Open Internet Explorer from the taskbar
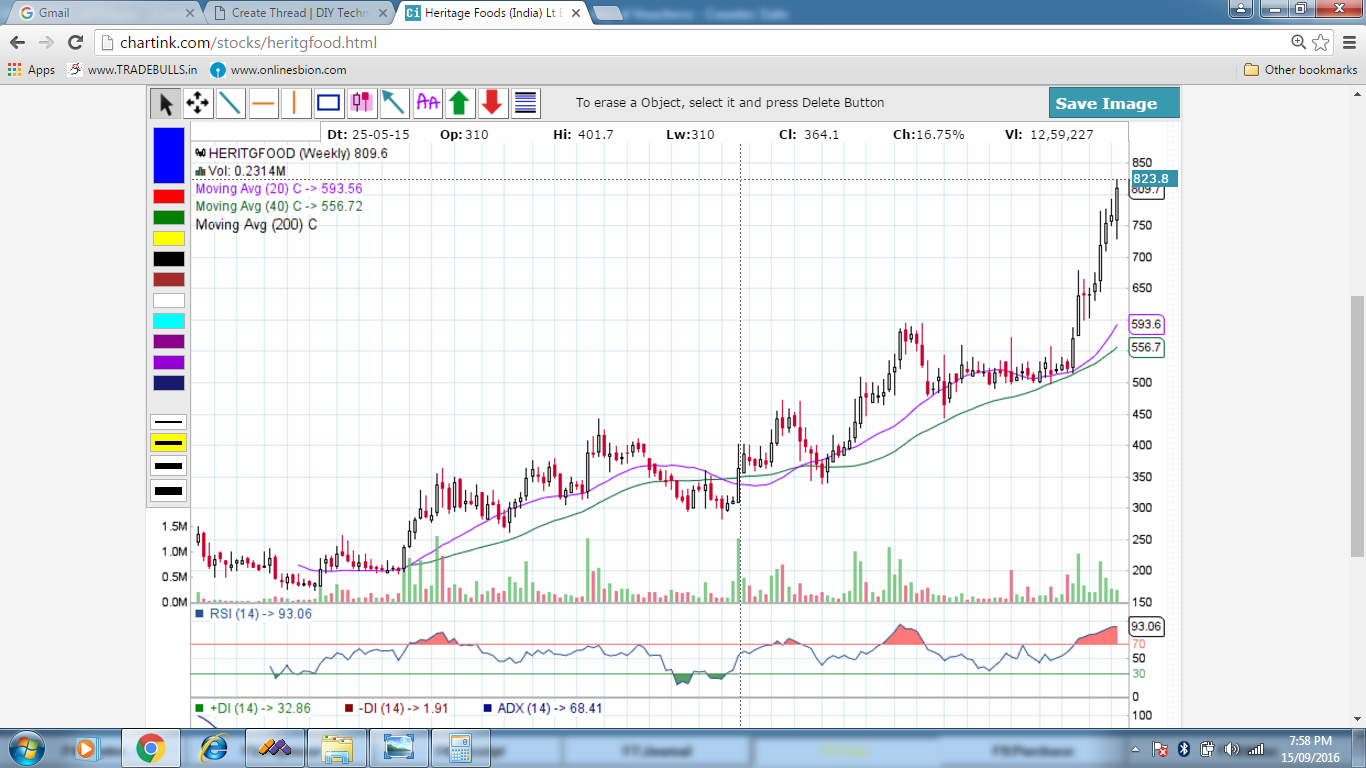Viewport: 1366px width, 768px height. pos(213,748)
